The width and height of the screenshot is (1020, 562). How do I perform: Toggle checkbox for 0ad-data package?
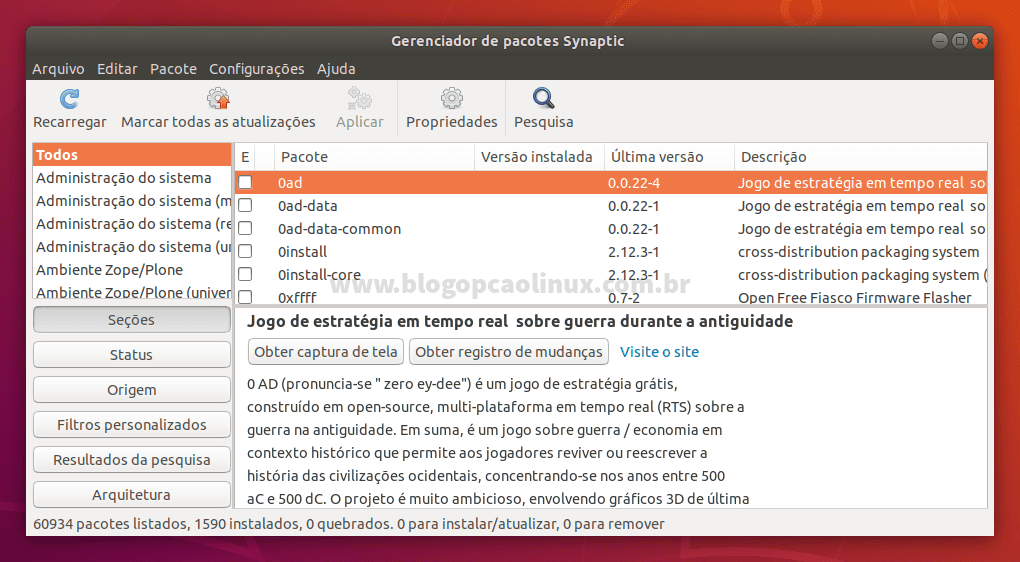(x=245, y=206)
